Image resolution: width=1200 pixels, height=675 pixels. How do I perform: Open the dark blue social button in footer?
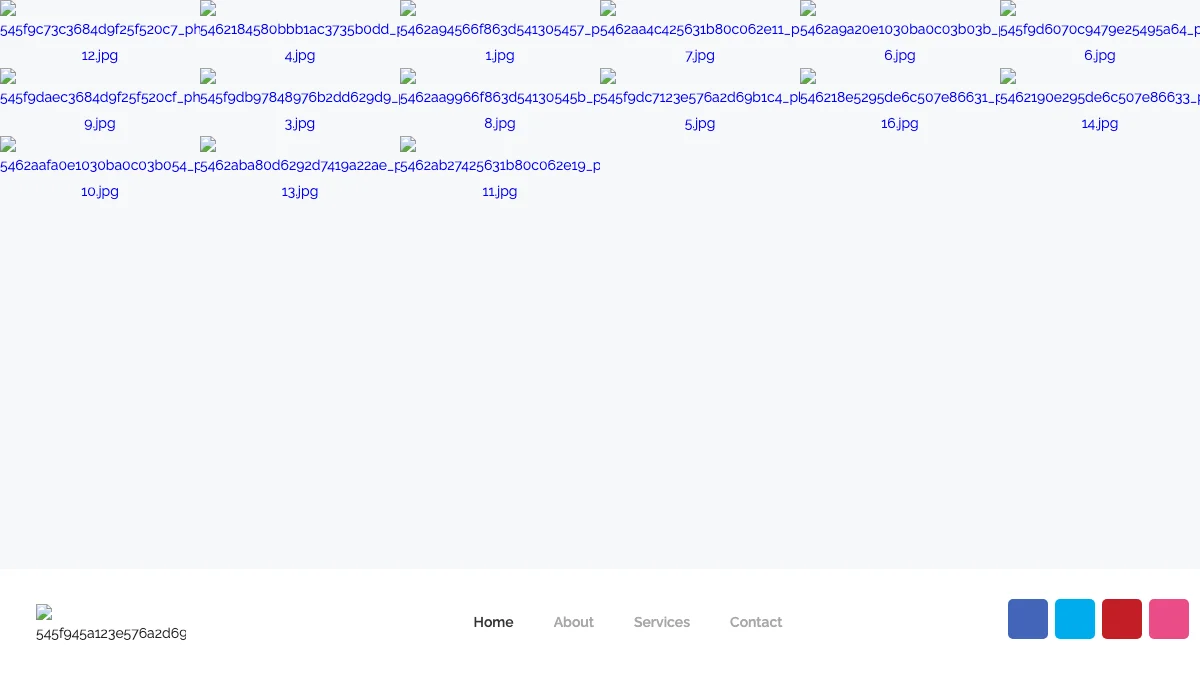click(x=1028, y=619)
